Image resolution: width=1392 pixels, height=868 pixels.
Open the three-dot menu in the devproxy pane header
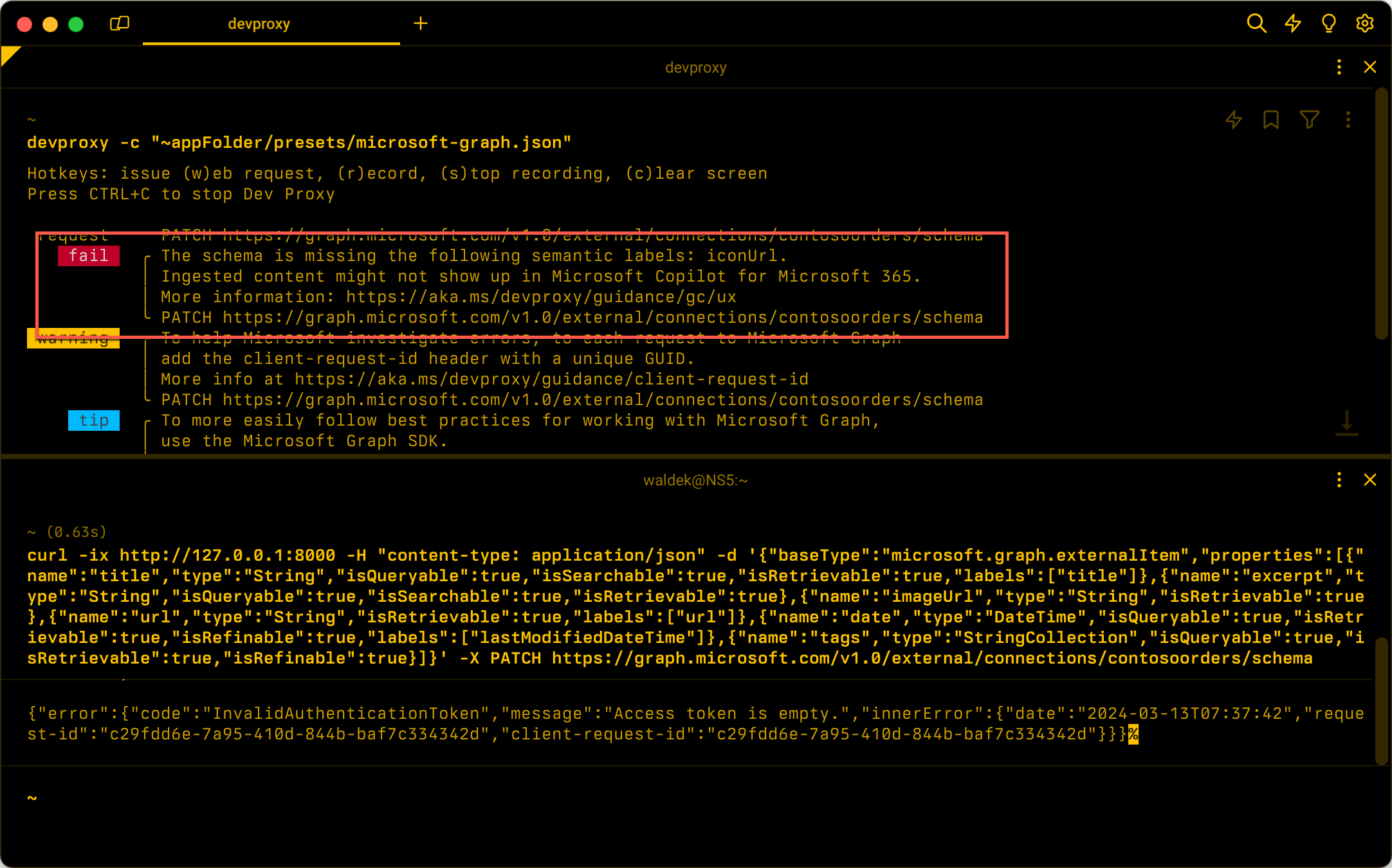click(1339, 67)
